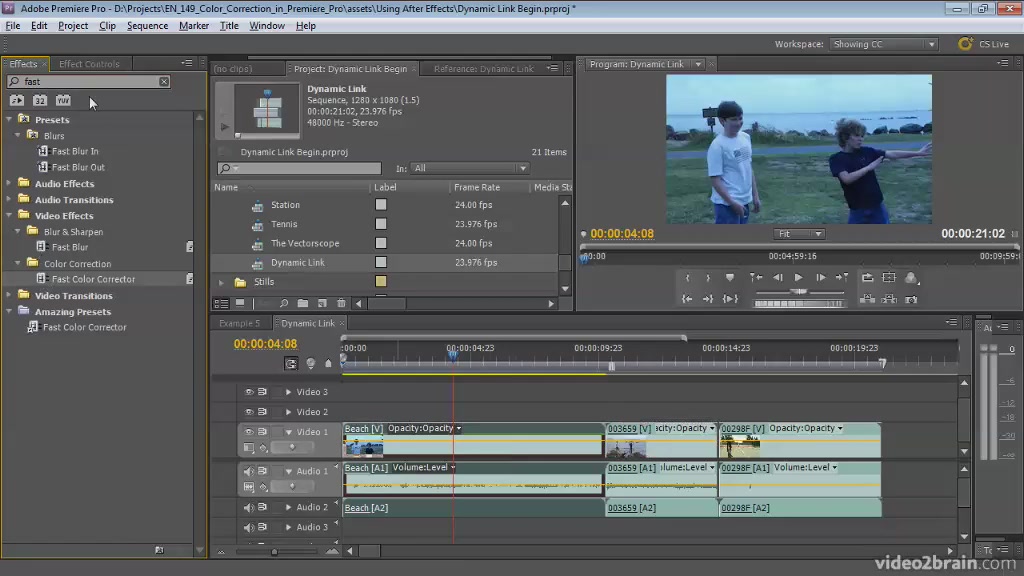
Task: Switch to Reference: Dynamic Link tab
Action: pos(483,69)
